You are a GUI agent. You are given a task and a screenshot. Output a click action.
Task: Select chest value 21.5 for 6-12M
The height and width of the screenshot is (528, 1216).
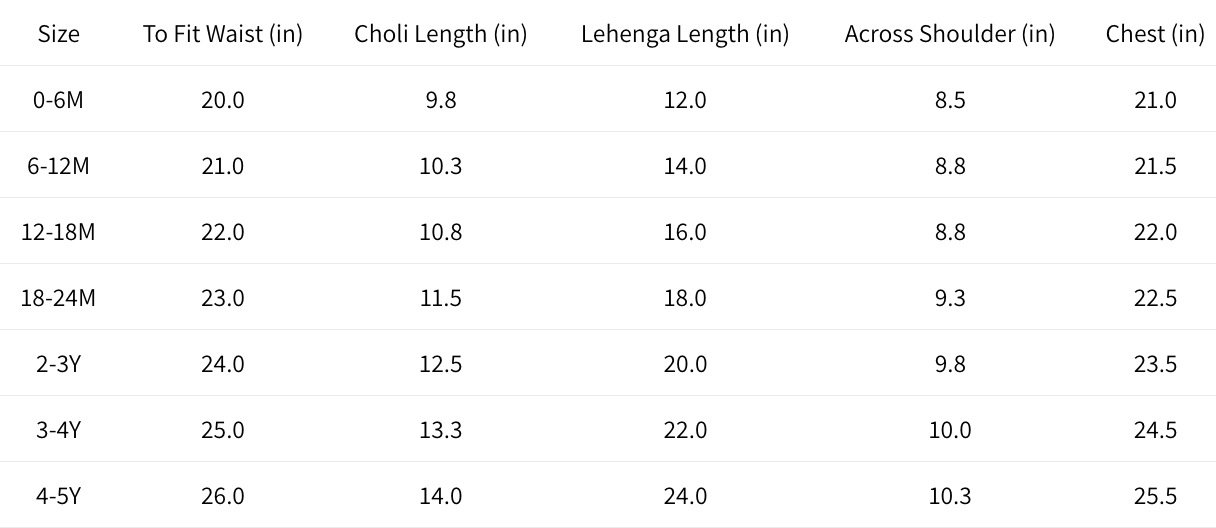pos(1154,166)
